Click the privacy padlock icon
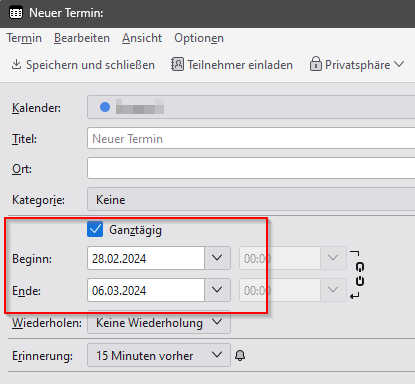415x384 pixels. click(315, 64)
